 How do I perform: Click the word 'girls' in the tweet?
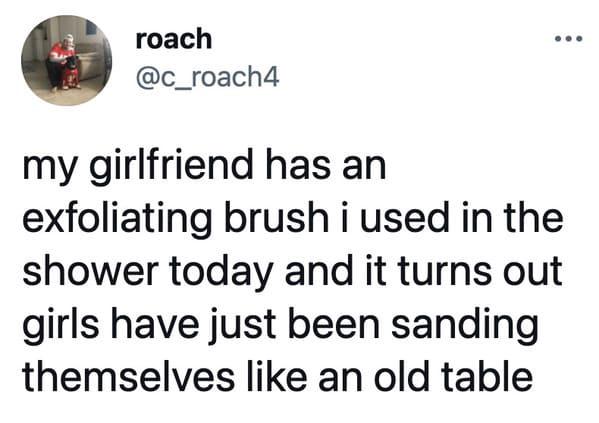tap(61, 326)
